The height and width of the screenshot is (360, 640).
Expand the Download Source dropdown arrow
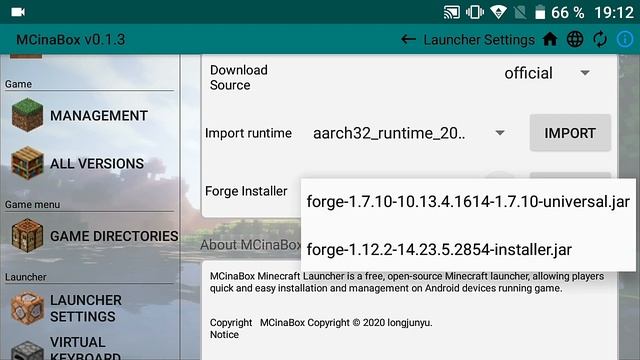pyautogui.click(x=585, y=73)
